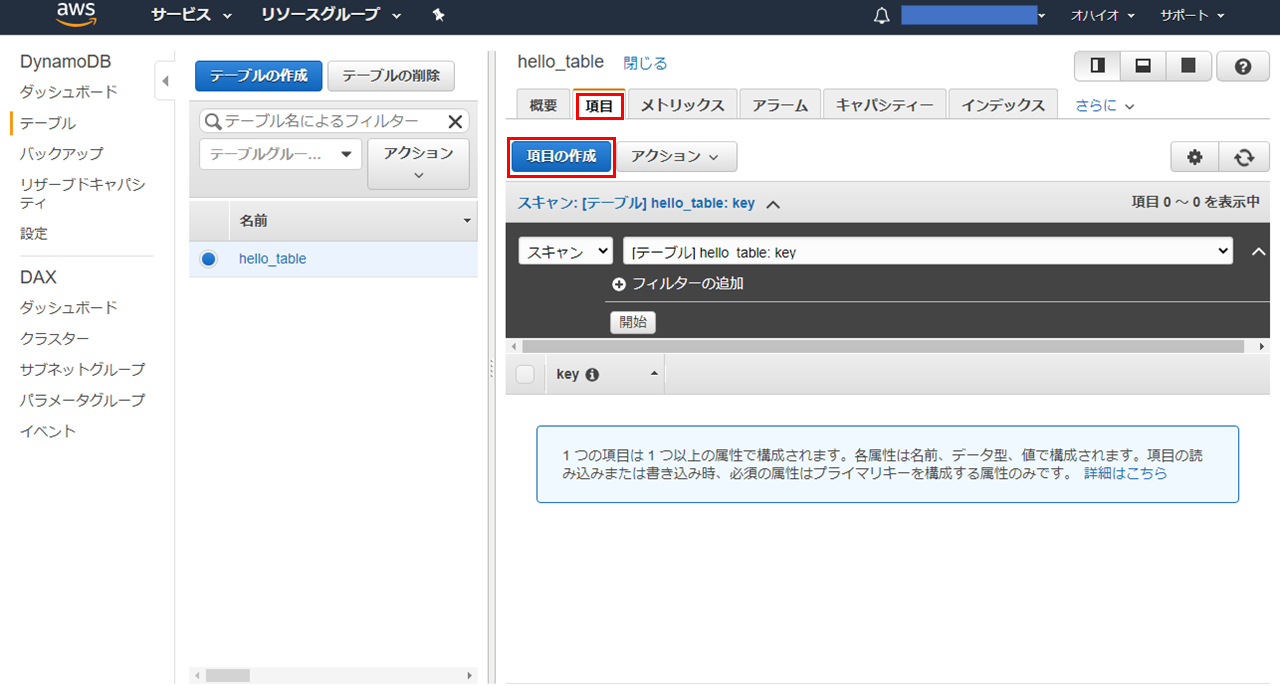Focus the テーブル名によるフィルター input
Viewport: 1280px width, 686px height.
(x=334, y=121)
